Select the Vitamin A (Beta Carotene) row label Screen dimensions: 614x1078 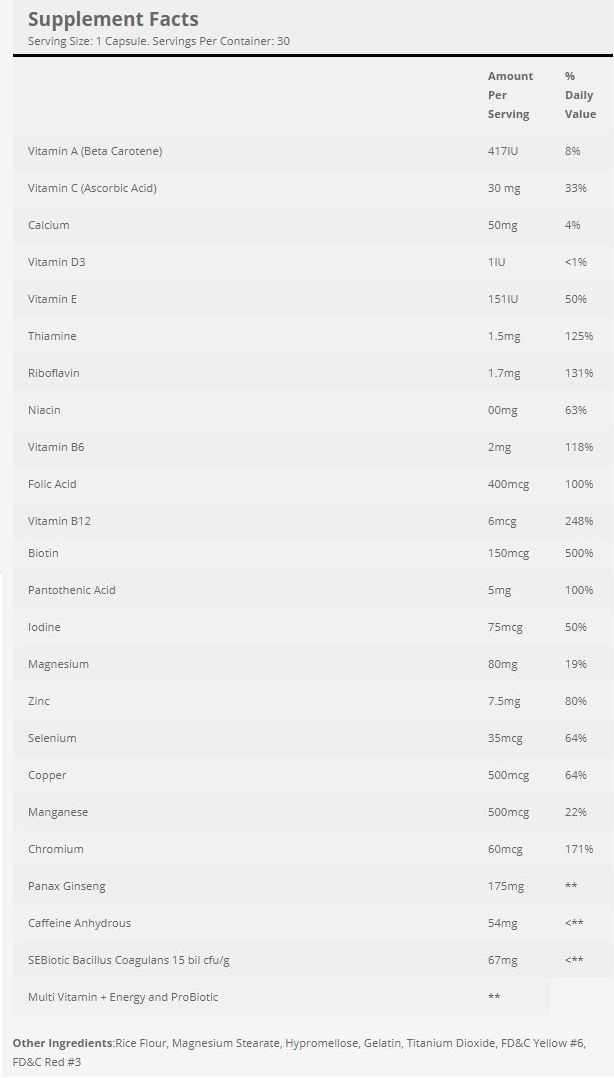95,151
